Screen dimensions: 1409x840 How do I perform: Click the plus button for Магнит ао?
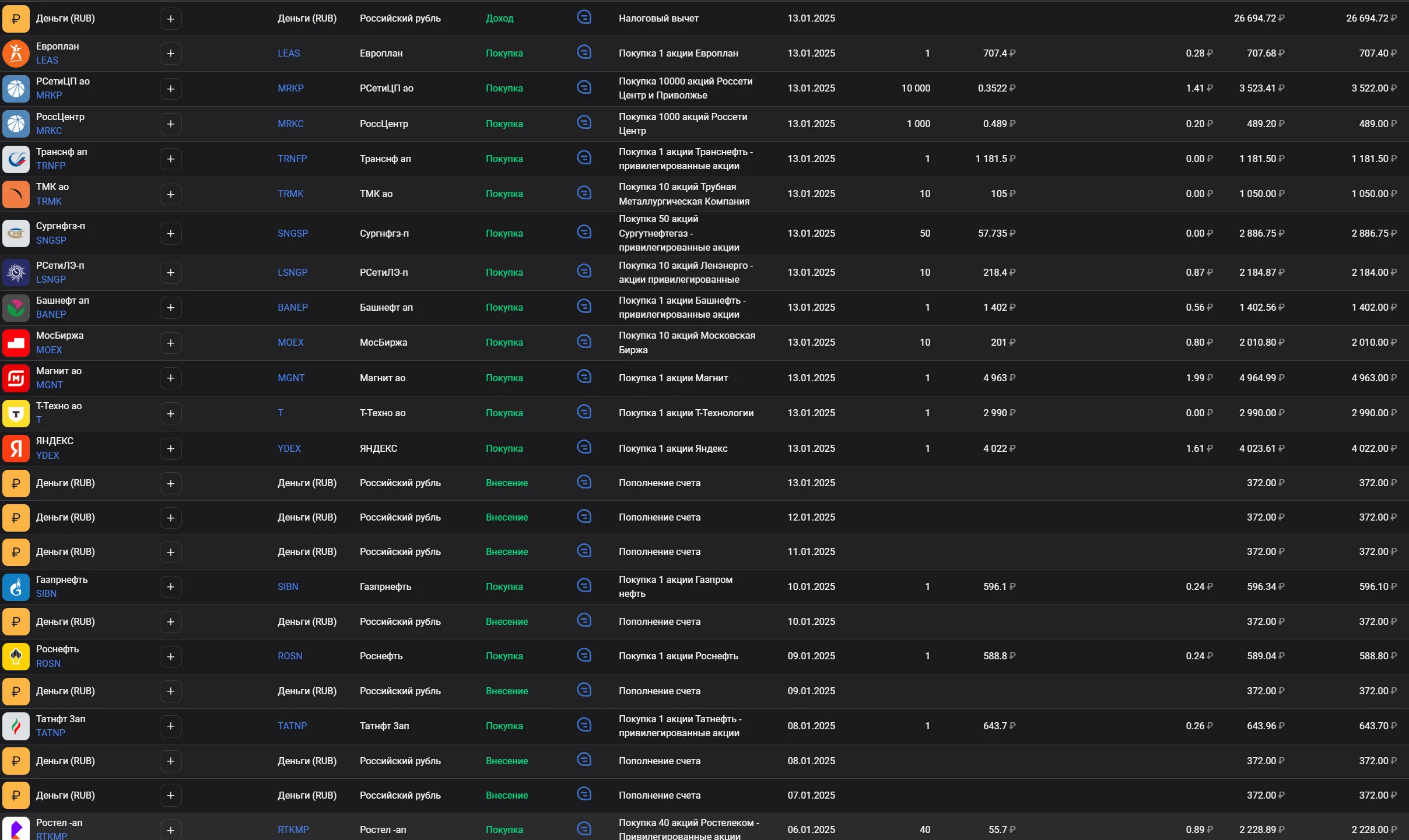[x=170, y=378]
